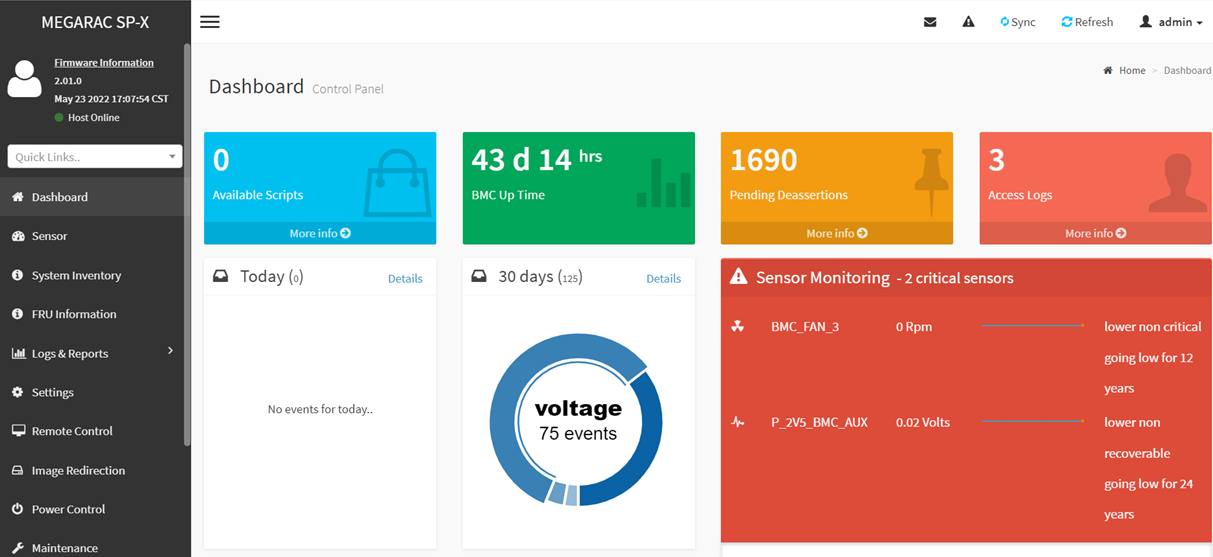Click the Firmware Information link
1213x557 pixels.
coord(104,62)
